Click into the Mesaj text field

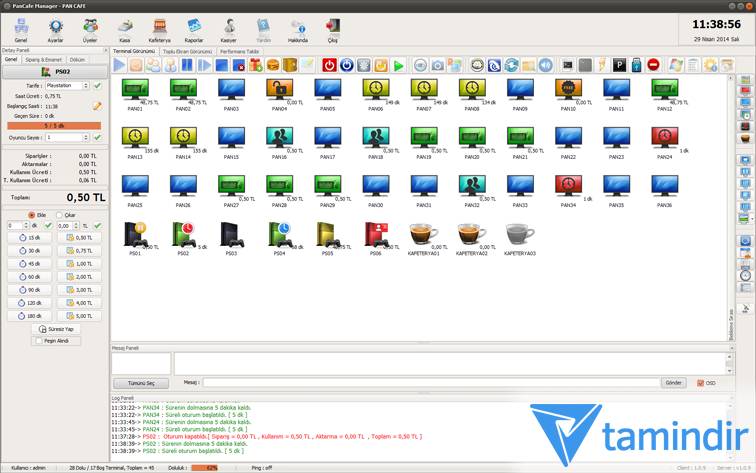pyautogui.click(x=430, y=382)
